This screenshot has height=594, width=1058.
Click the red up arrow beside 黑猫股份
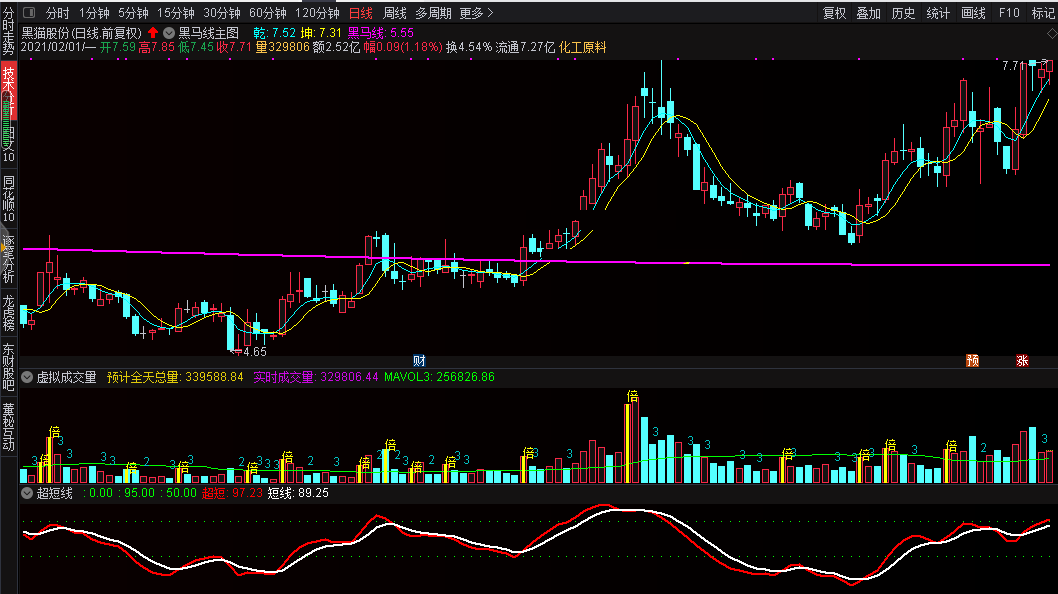[153, 32]
